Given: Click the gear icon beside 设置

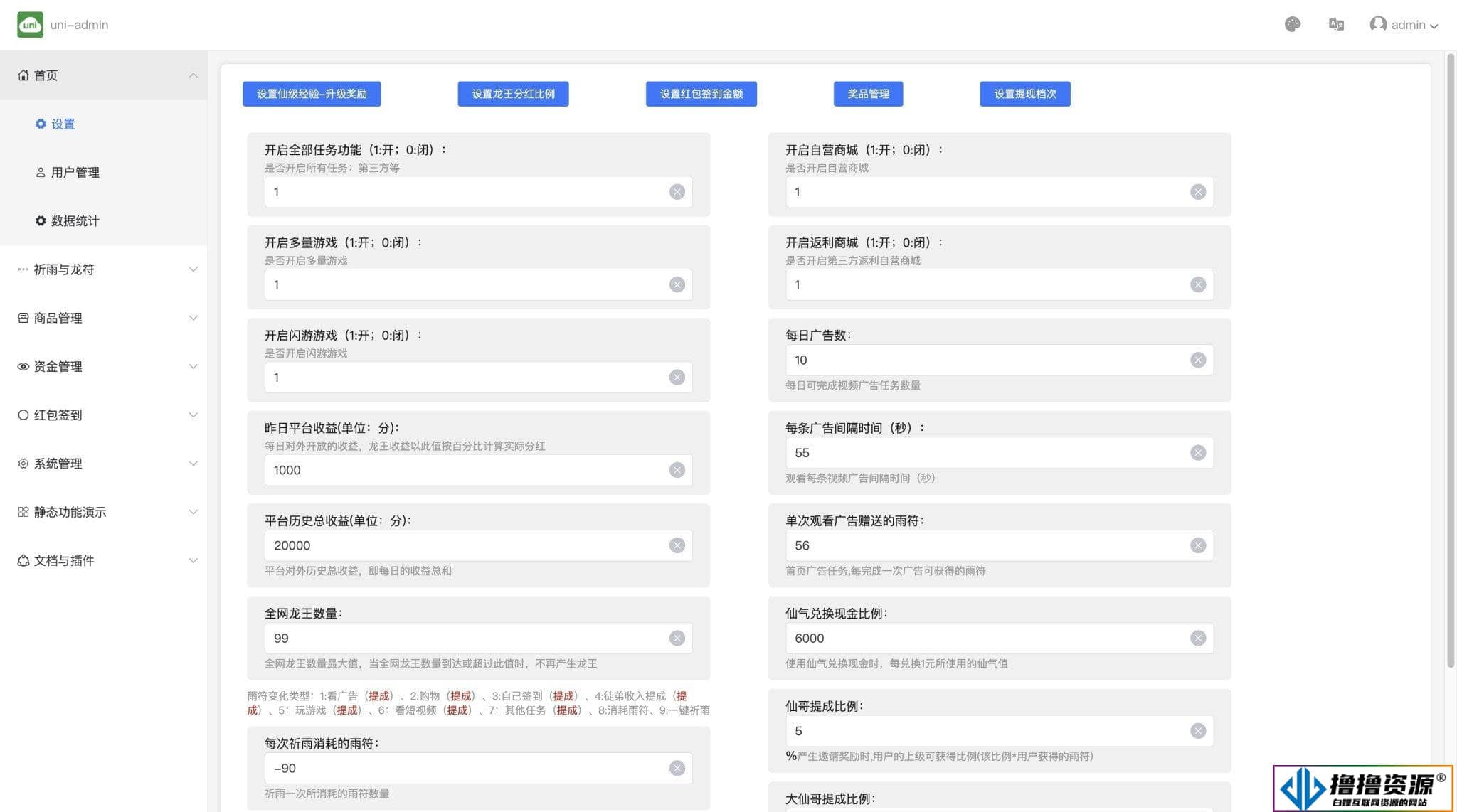Looking at the screenshot, I should tap(41, 124).
